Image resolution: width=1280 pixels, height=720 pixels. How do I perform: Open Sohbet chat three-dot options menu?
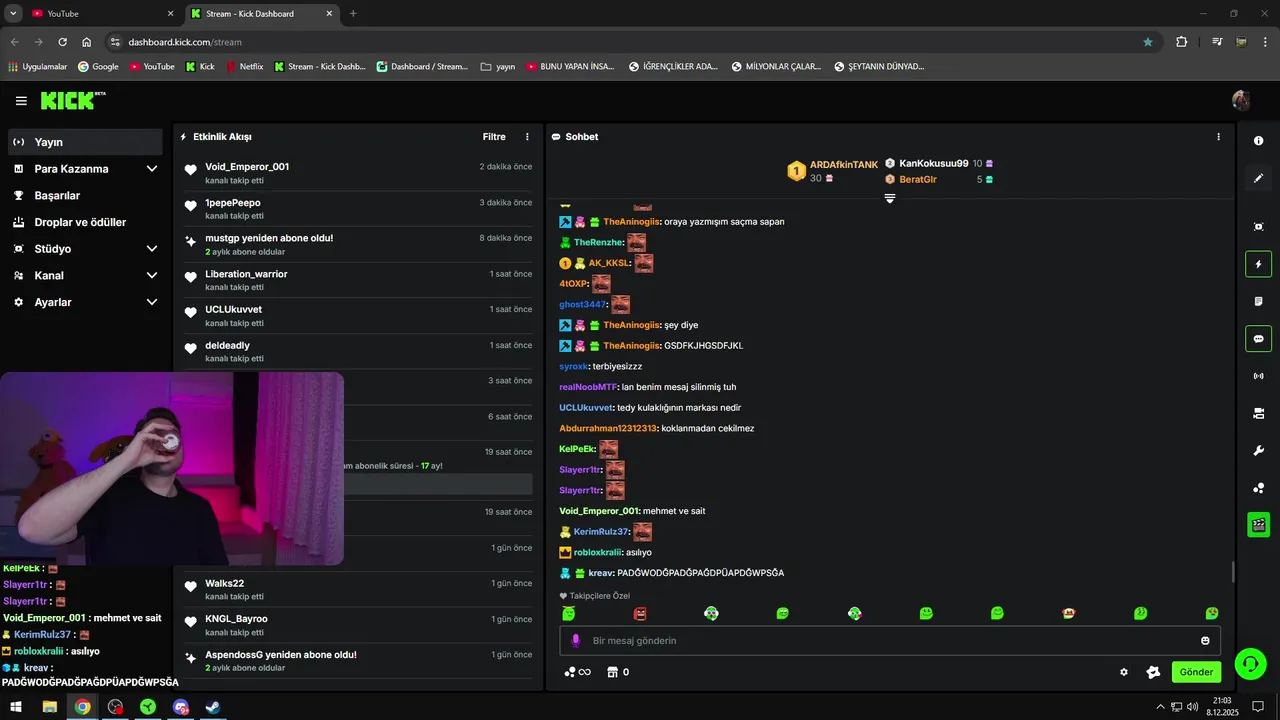click(1218, 137)
